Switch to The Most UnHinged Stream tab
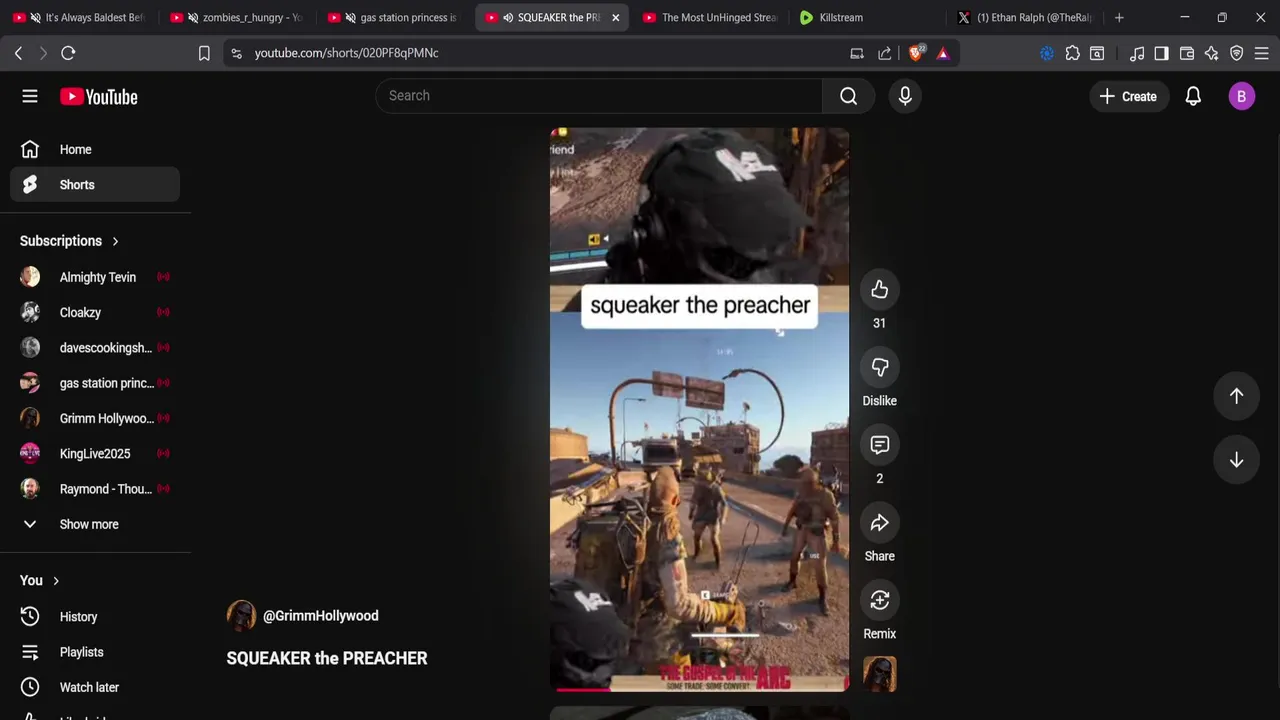Screen dimensions: 1280x720 710,17
